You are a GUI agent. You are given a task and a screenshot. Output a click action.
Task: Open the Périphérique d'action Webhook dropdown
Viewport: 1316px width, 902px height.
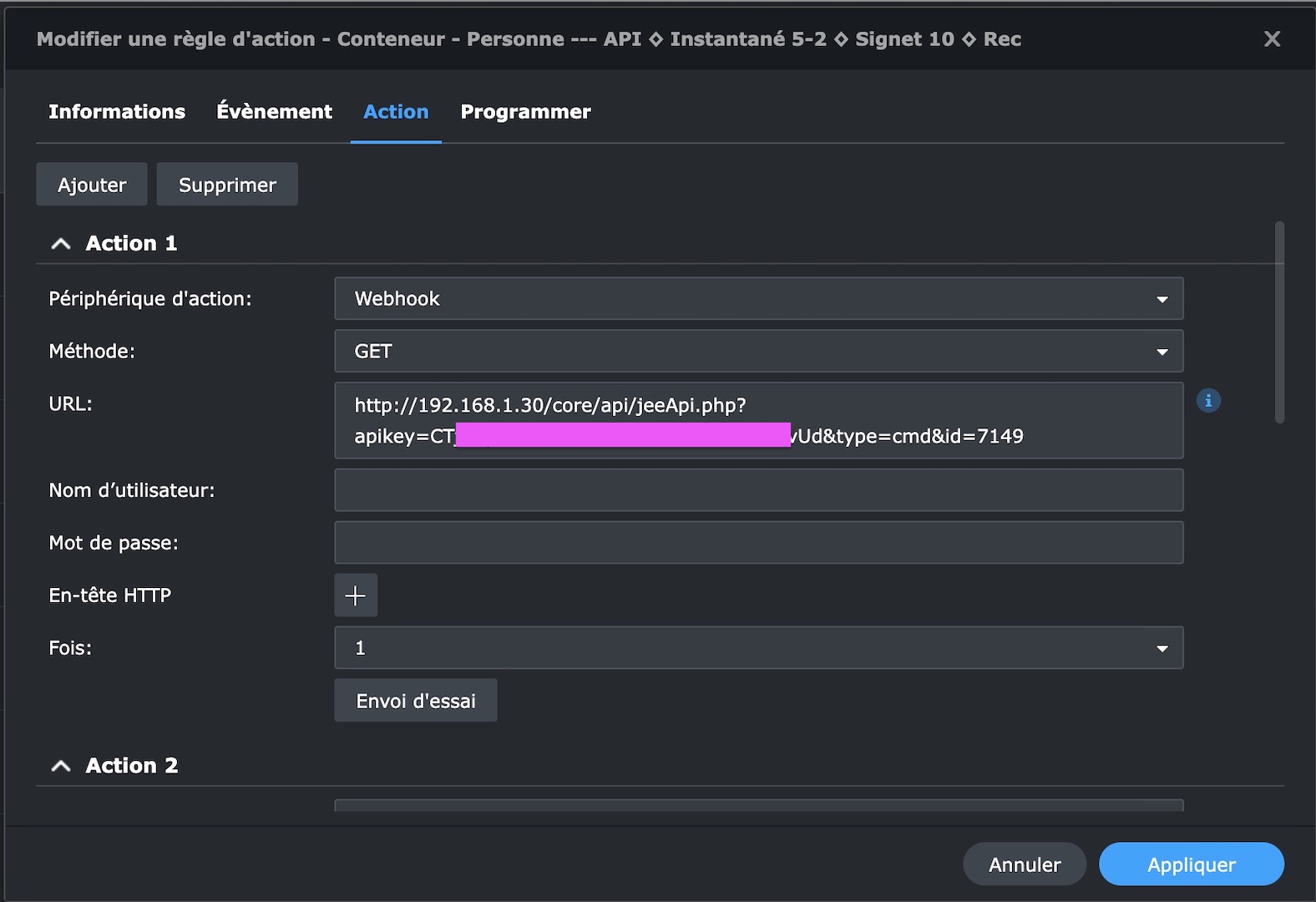coord(758,299)
